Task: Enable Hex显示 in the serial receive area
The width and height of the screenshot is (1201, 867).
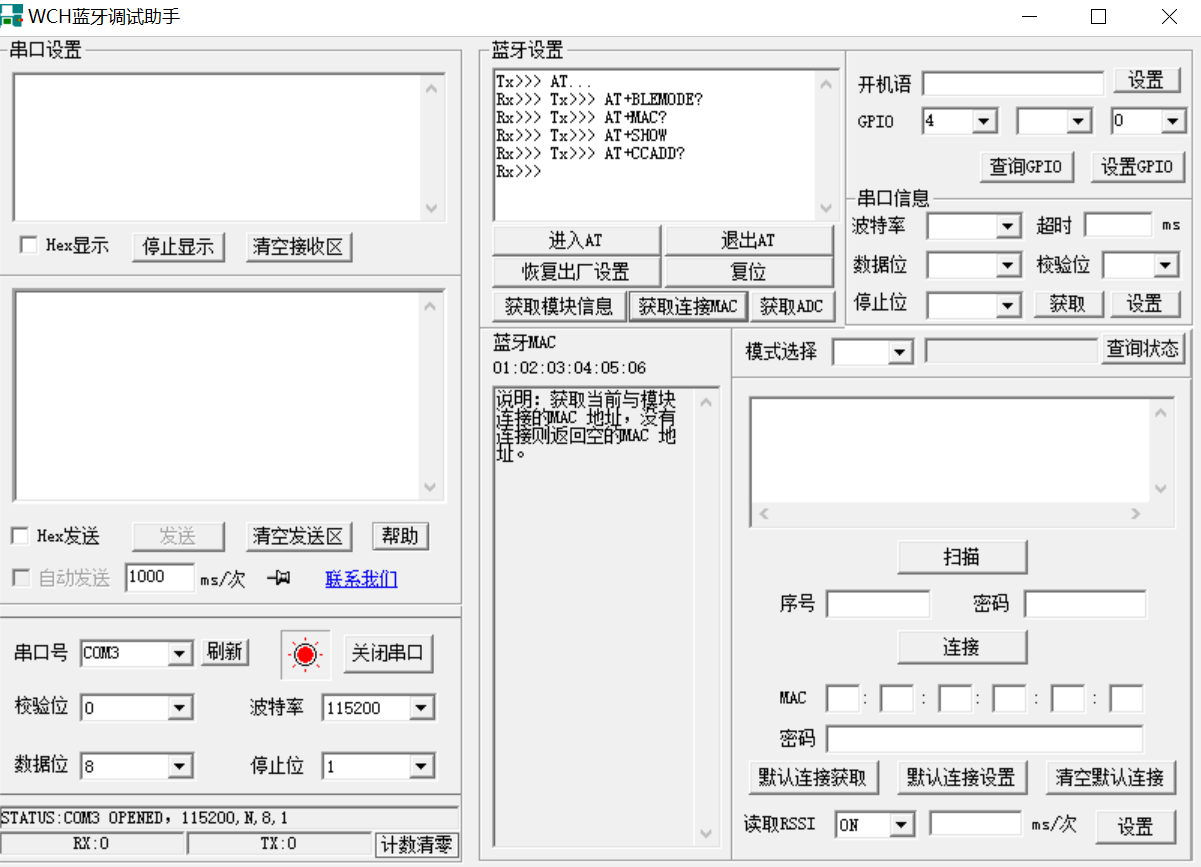Action: [x=28, y=245]
